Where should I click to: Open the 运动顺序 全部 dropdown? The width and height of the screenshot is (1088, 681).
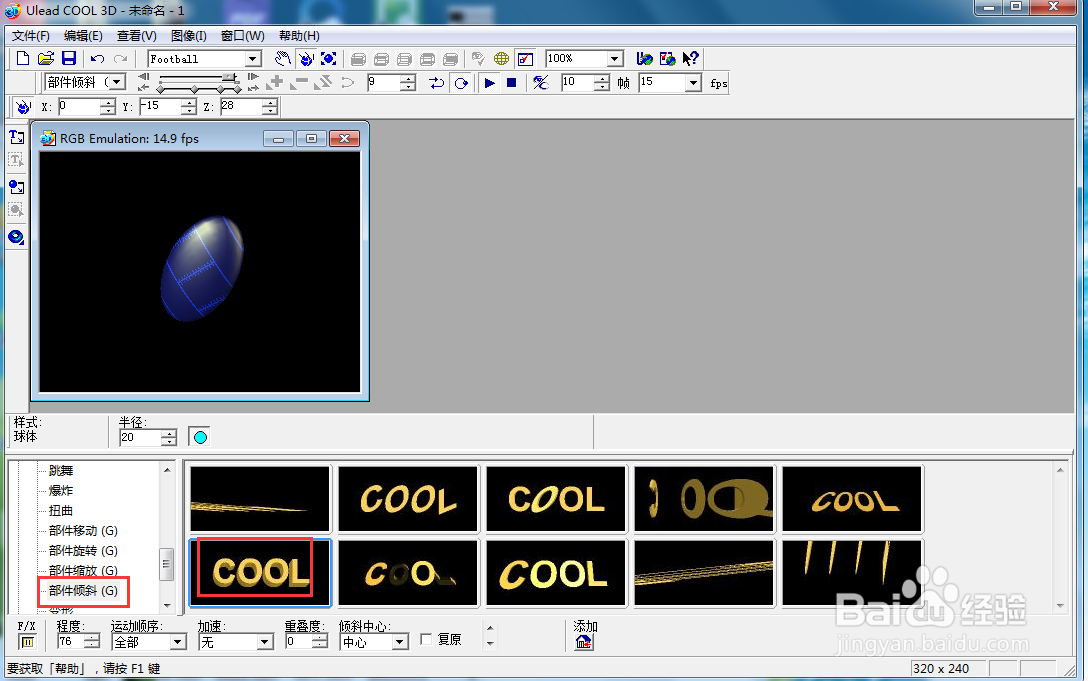(178, 642)
